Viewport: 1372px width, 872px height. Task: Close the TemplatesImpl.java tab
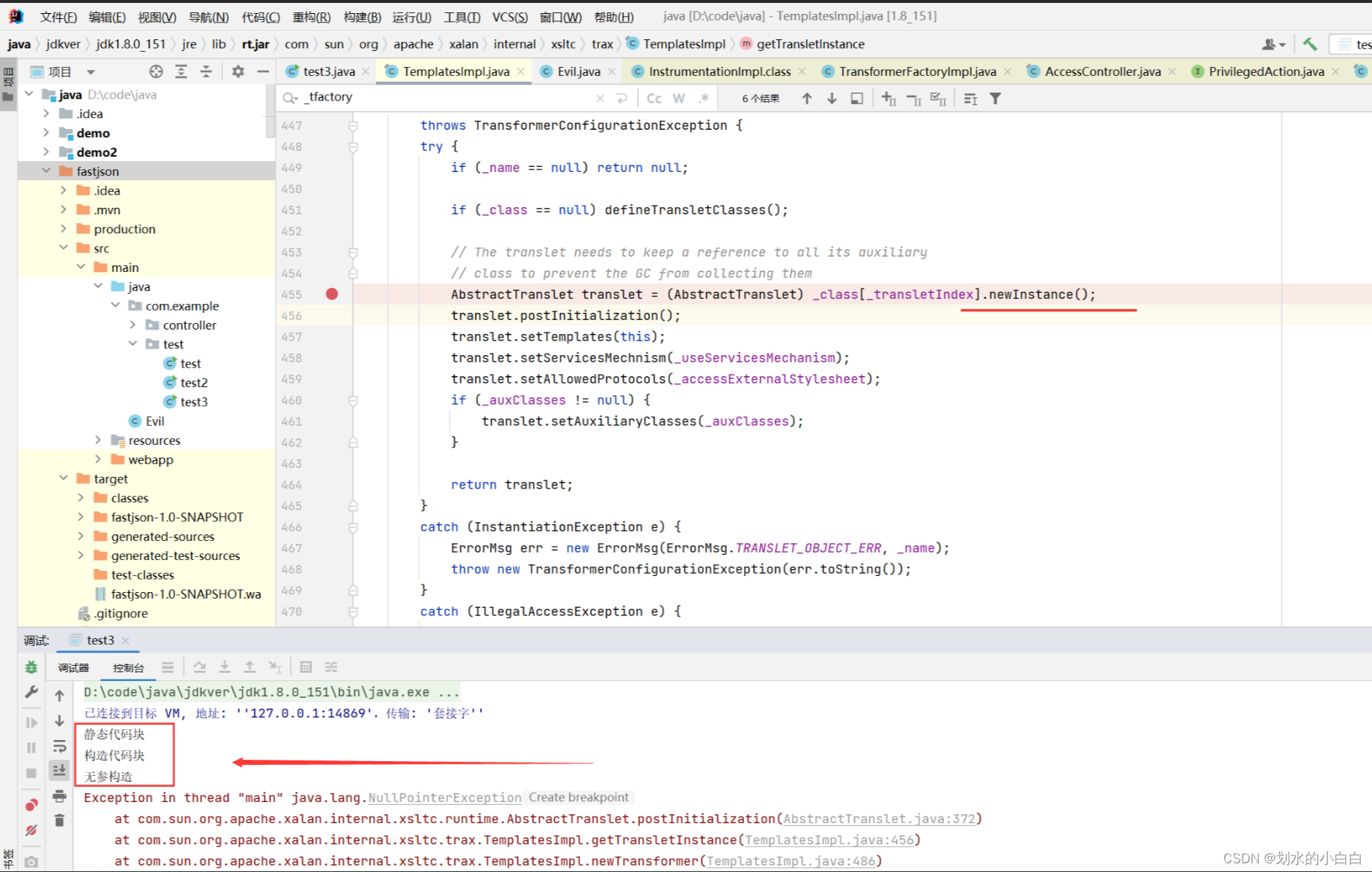click(x=521, y=71)
